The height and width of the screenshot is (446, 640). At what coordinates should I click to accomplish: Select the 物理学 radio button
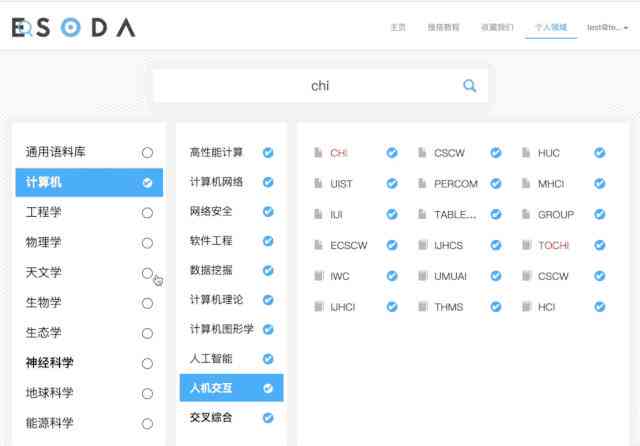pyautogui.click(x=147, y=243)
